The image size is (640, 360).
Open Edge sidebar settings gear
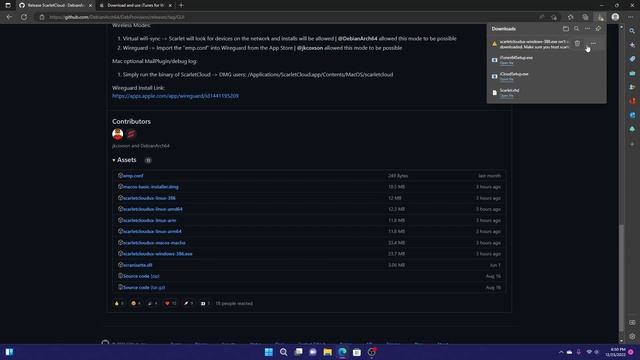tap(632, 337)
